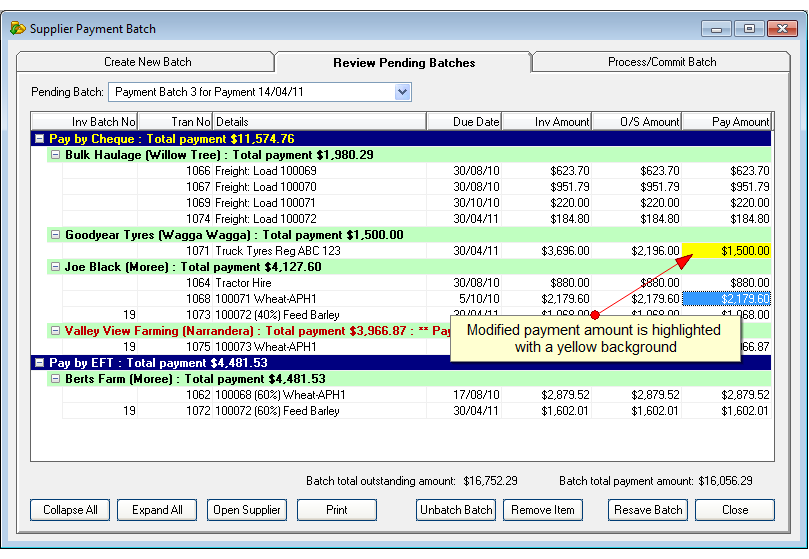The width and height of the screenshot is (809, 559).
Task: Open the Process/Commit Batch tab
Action: pyautogui.click(x=662, y=62)
